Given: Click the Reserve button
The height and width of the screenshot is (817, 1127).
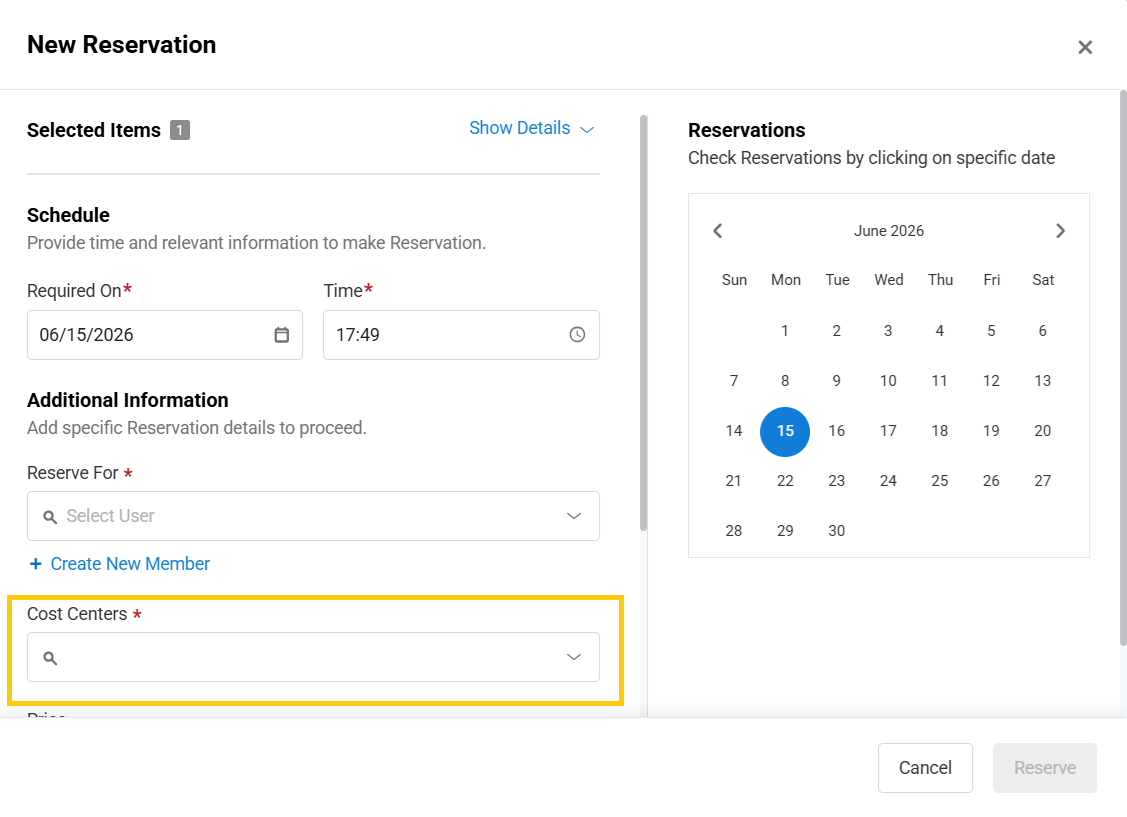Looking at the screenshot, I should pos(1044,767).
